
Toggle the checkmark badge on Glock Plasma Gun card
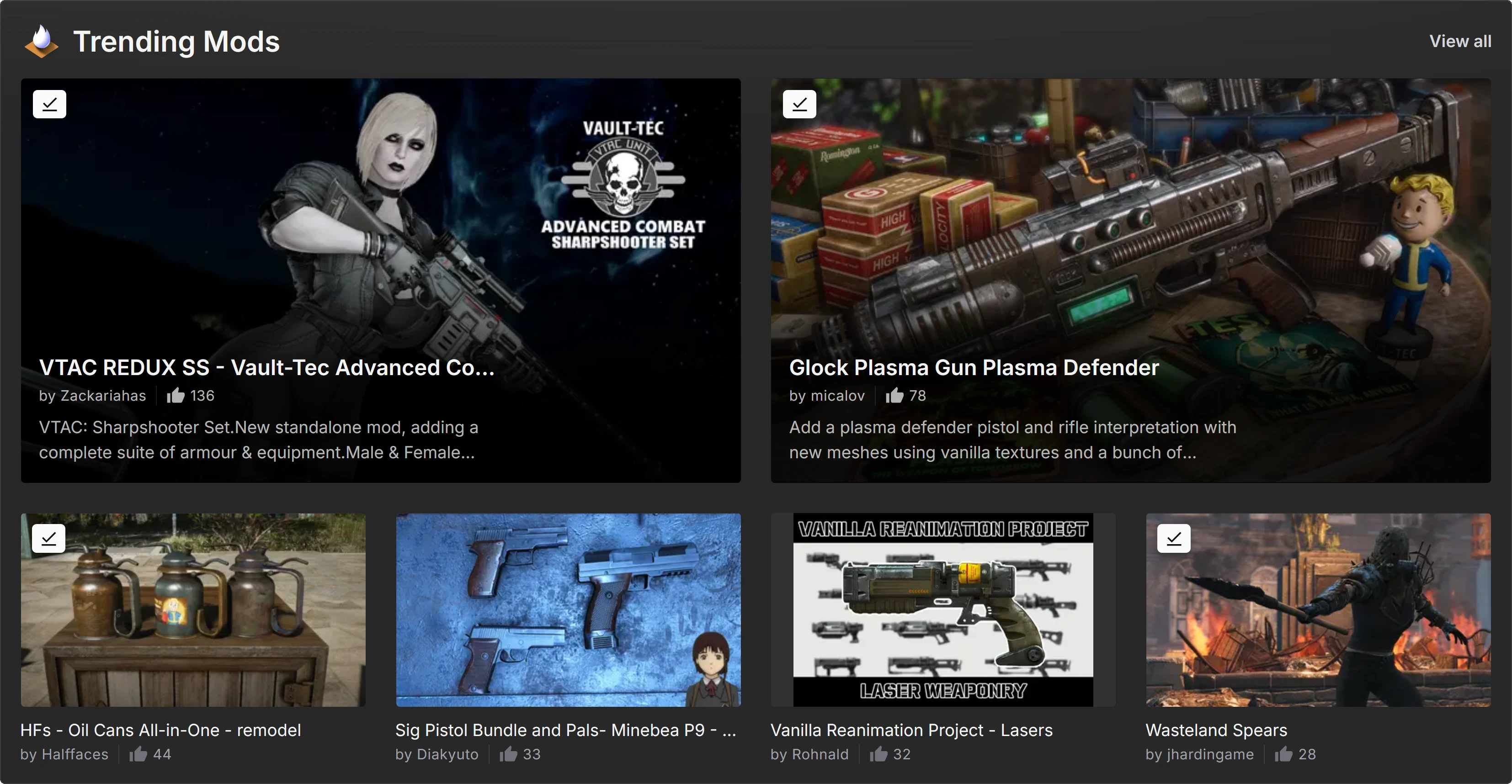799,104
